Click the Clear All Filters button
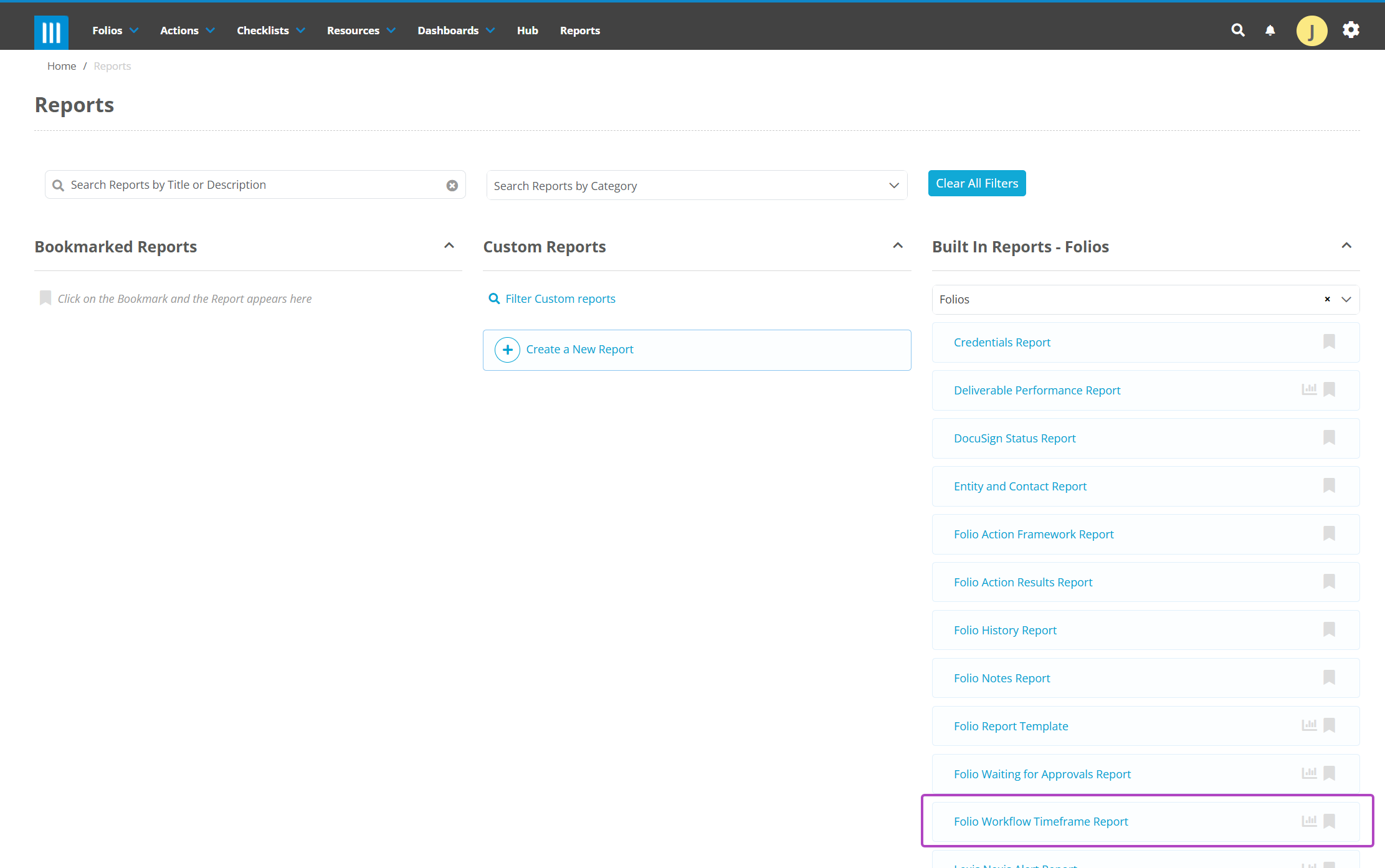 click(x=977, y=183)
